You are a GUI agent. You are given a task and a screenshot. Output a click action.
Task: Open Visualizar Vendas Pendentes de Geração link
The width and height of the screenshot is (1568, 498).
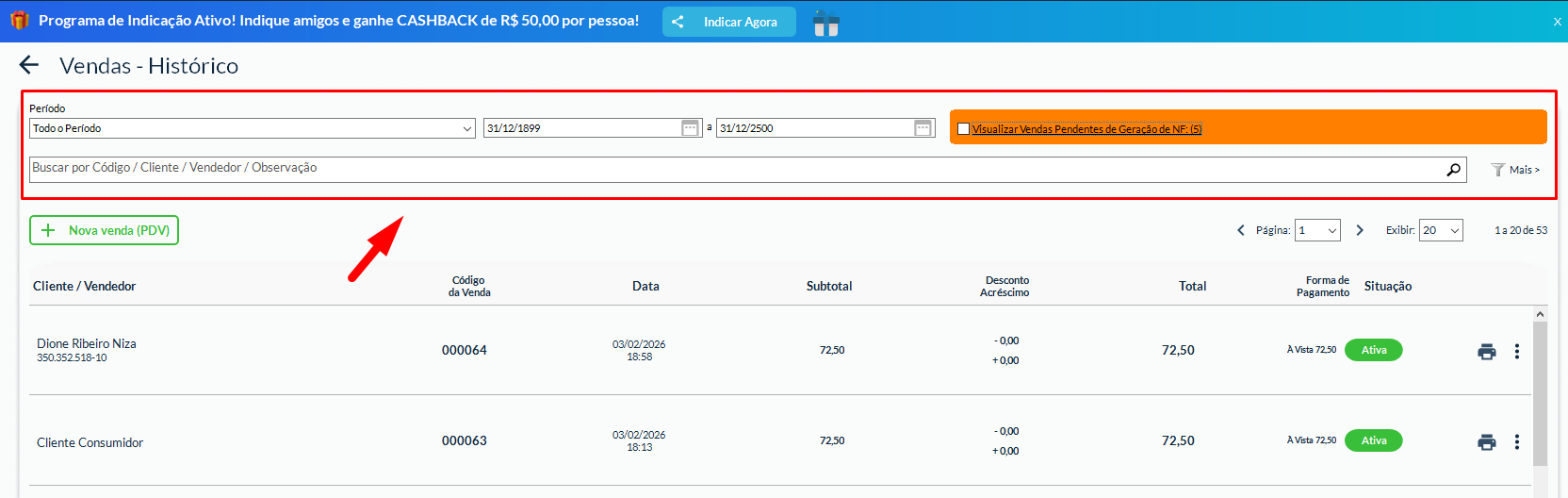[1086, 129]
